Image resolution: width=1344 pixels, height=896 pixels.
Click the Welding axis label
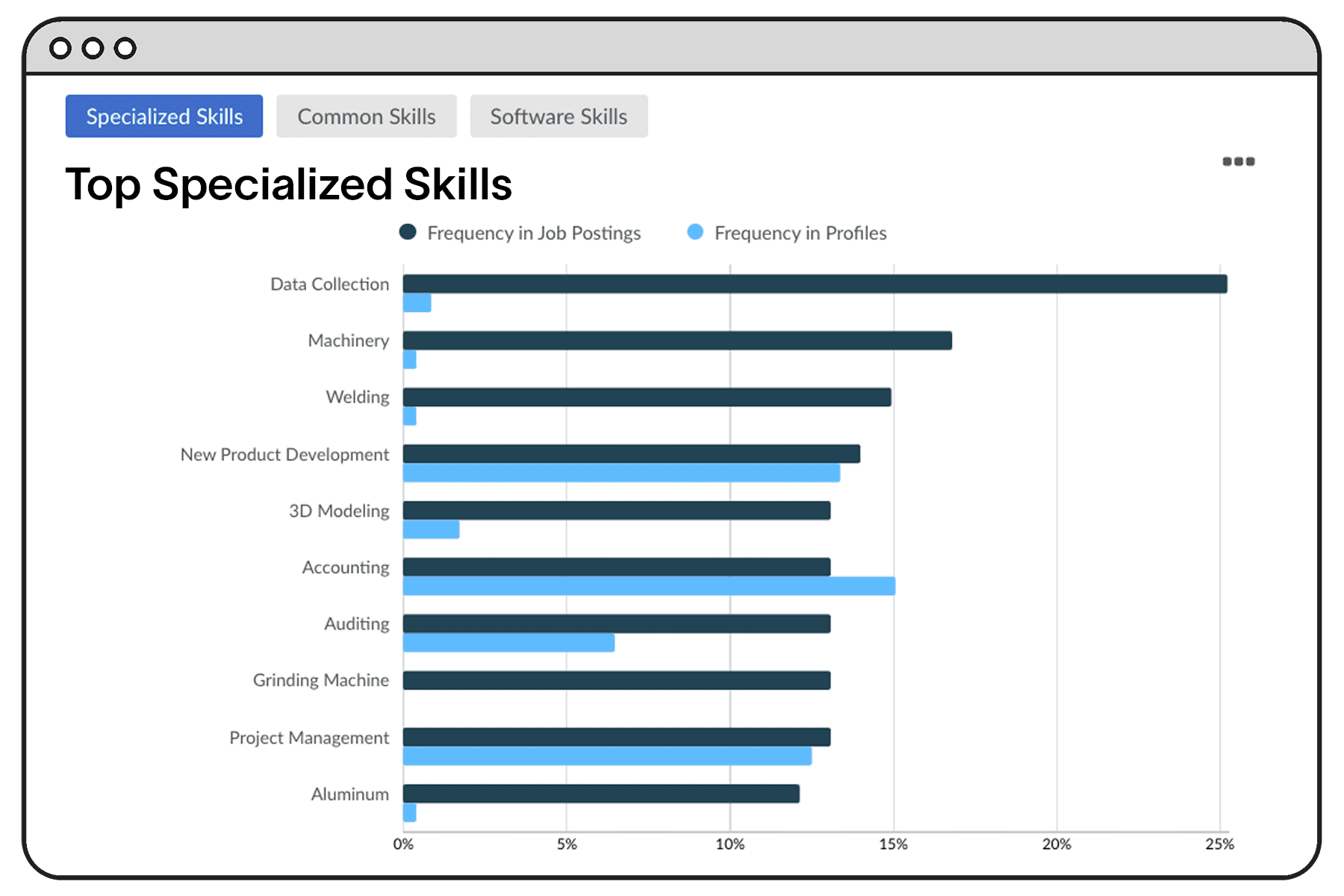point(358,397)
